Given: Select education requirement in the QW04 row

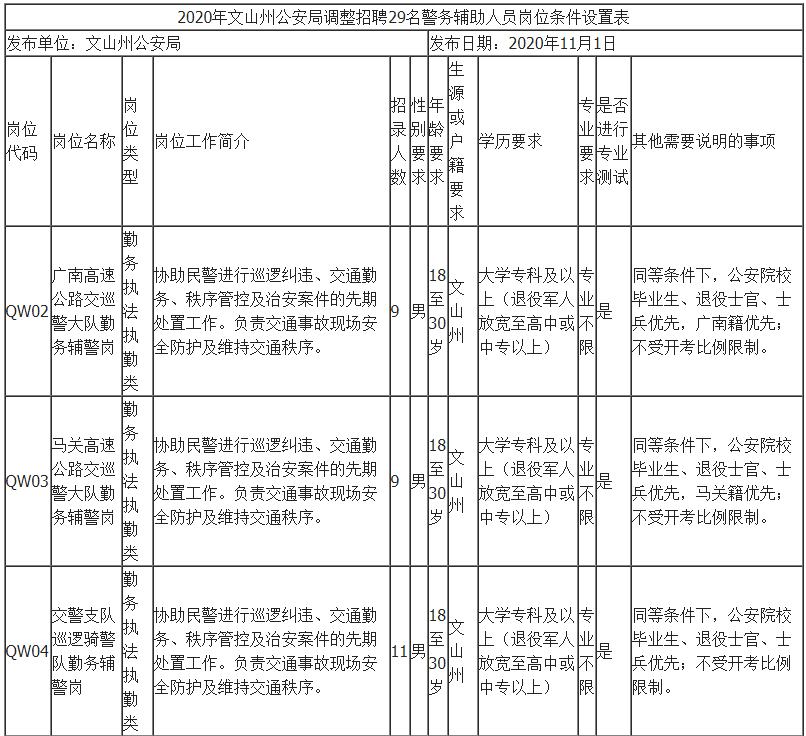Looking at the screenshot, I should pyautogui.click(x=528, y=651).
